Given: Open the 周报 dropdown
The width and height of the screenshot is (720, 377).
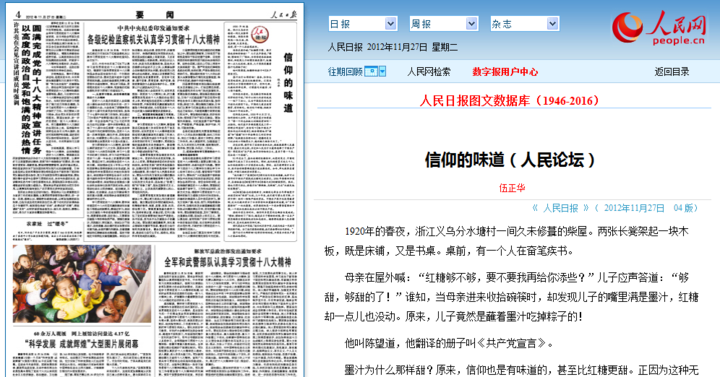Looking at the screenshot, I should 444,23.
